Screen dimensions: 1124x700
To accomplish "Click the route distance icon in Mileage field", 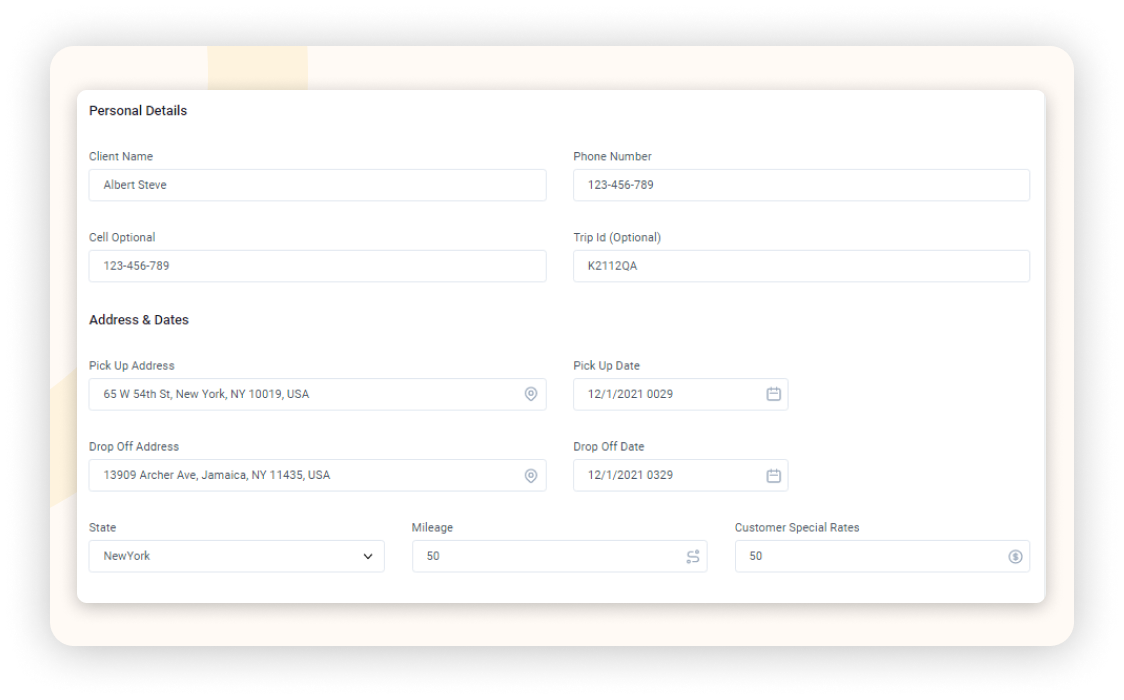I will pyautogui.click(x=693, y=556).
